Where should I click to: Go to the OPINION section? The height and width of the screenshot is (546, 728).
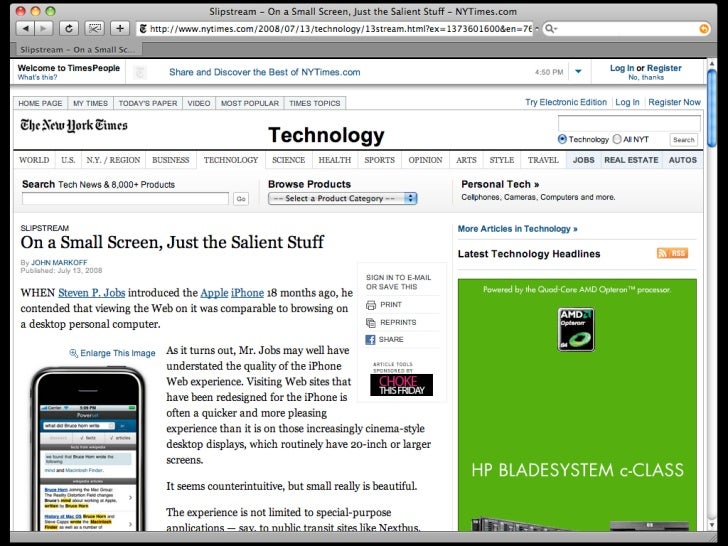[x=425, y=160]
